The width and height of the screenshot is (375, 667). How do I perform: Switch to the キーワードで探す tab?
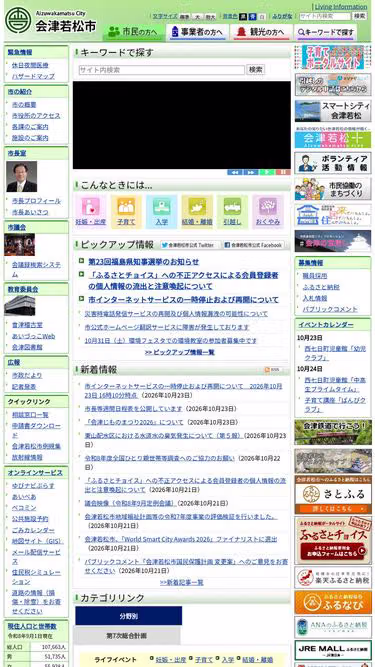(x=326, y=32)
